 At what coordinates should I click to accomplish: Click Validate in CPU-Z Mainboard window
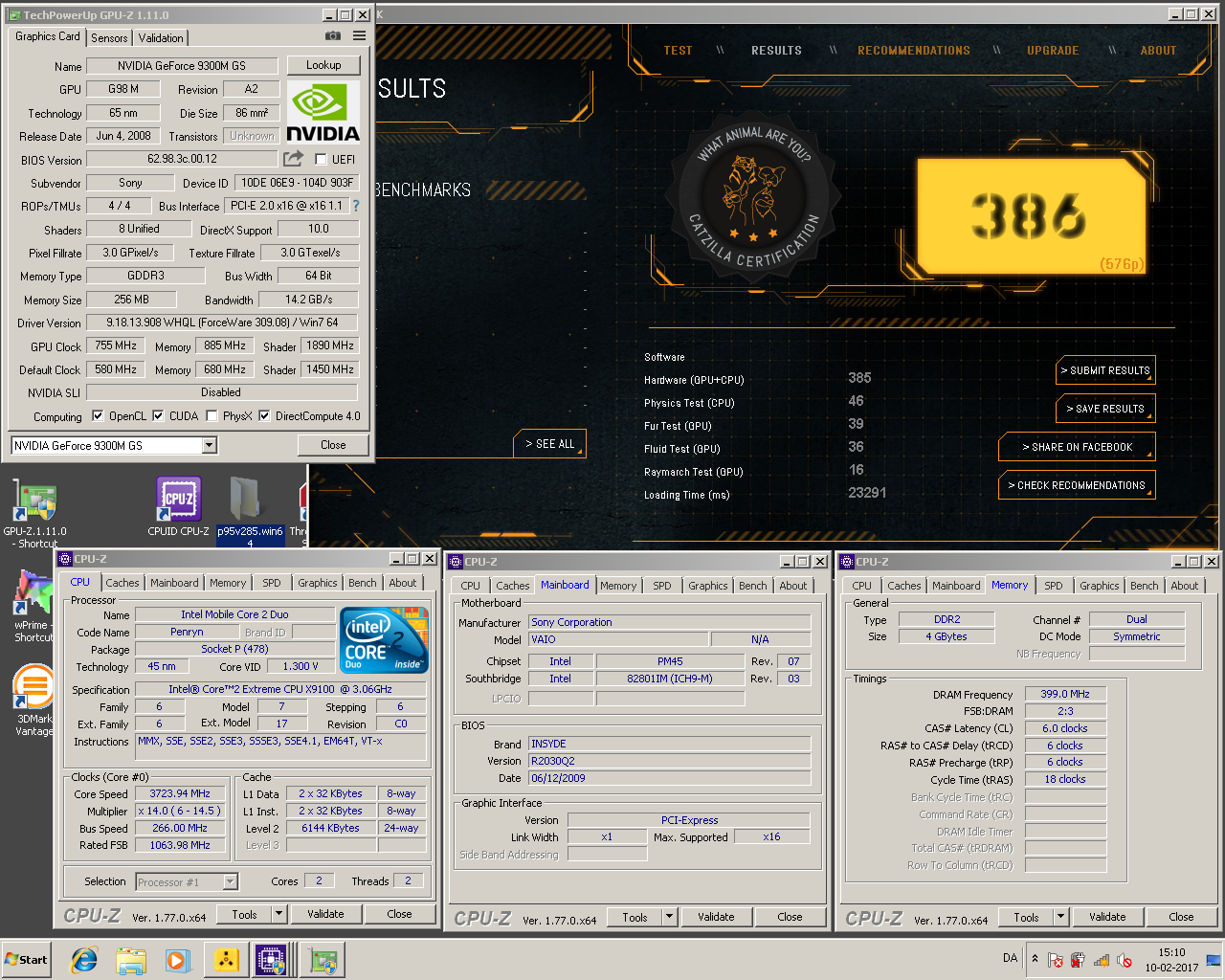(x=716, y=917)
